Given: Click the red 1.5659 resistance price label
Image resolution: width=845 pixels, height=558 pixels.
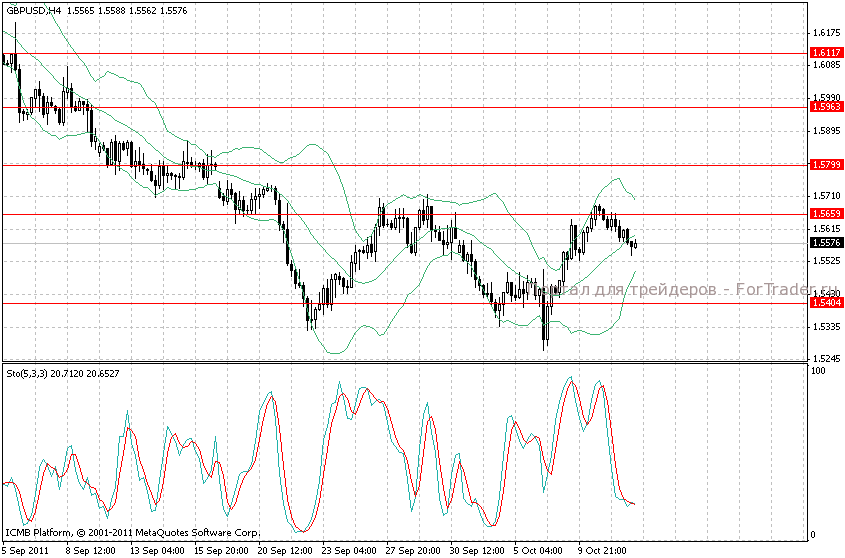Looking at the screenshot, I should click(826, 214).
